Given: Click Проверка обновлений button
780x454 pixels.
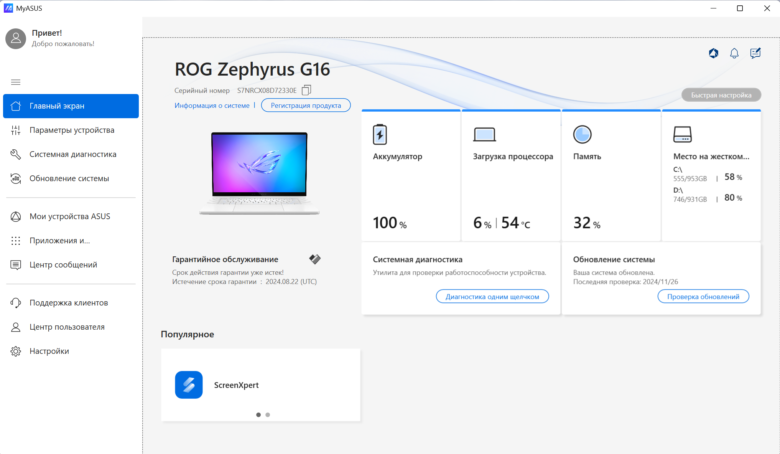Looking at the screenshot, I should click(x=703, y=296).
